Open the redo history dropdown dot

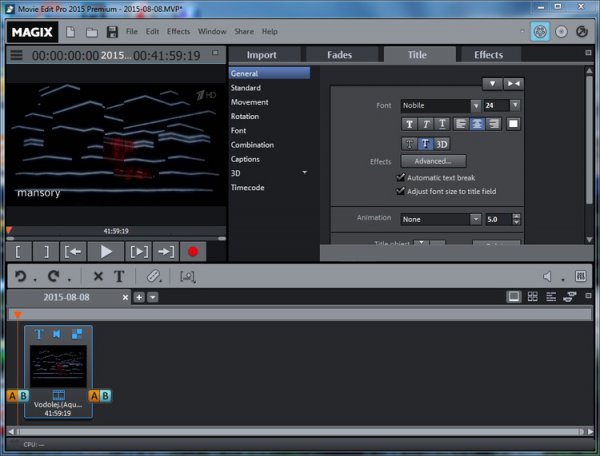[x=69, y=280]
